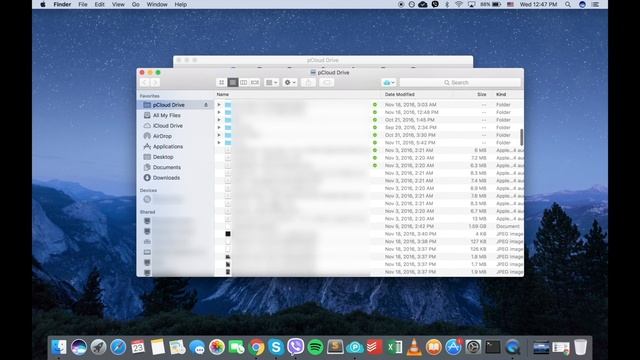Click the Finder vertical scrollbar thumb
The width and height of the screenshot is (640, 360).
click(522, 137)
